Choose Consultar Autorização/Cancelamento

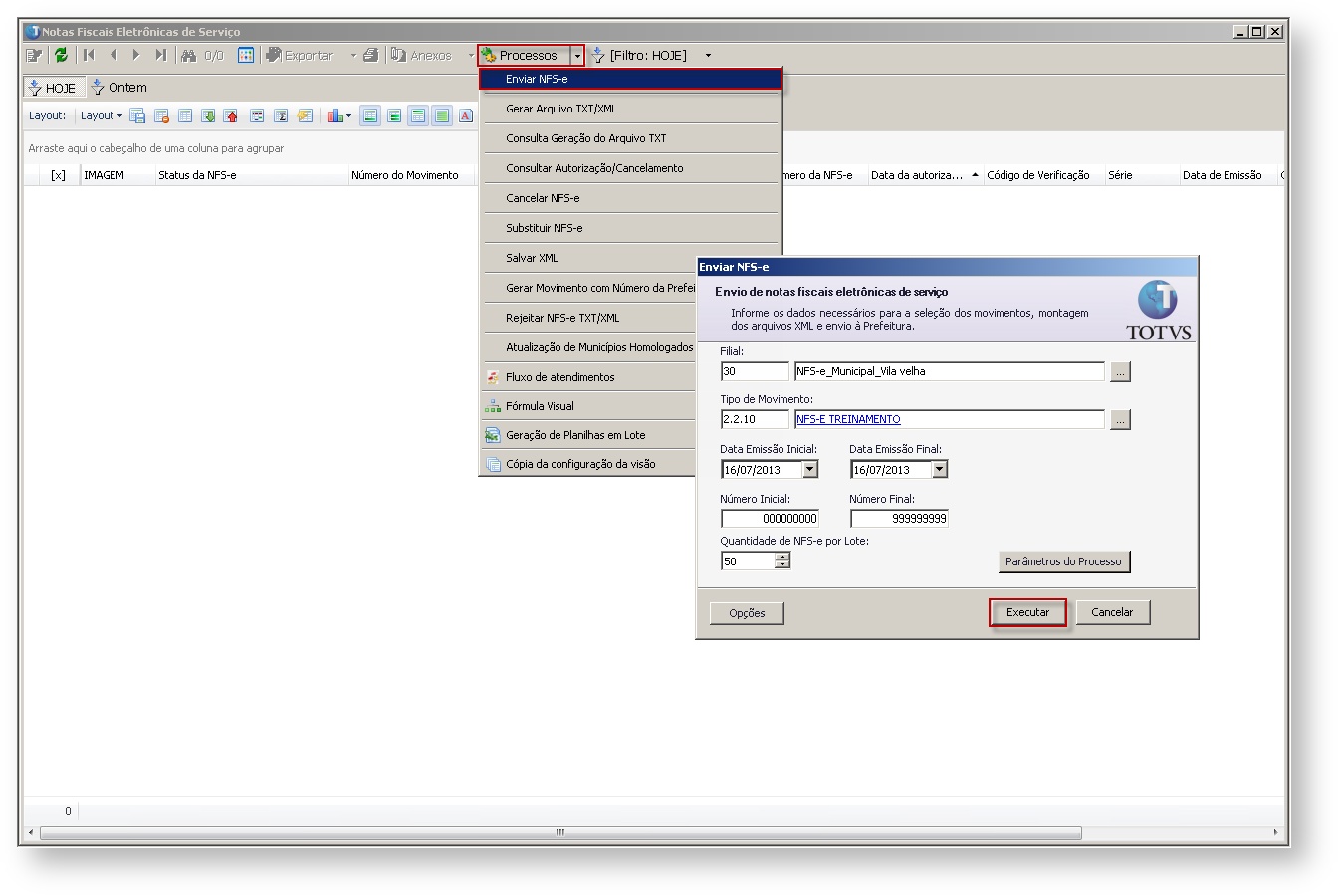631,168
